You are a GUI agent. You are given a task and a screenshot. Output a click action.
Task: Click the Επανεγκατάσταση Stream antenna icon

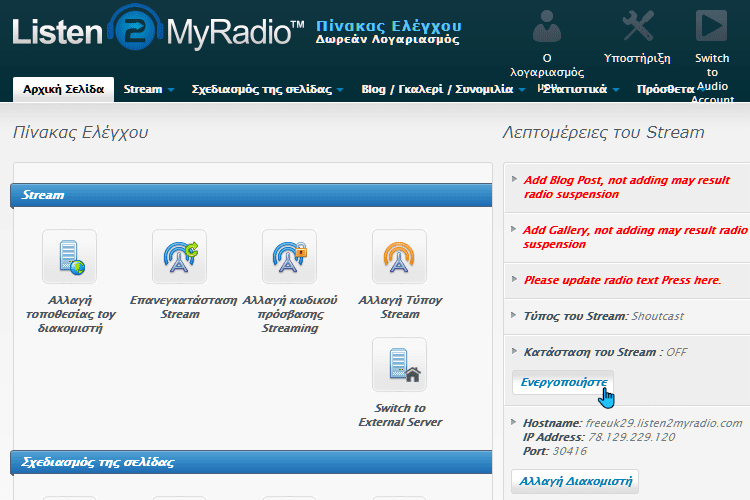(179, 256)
